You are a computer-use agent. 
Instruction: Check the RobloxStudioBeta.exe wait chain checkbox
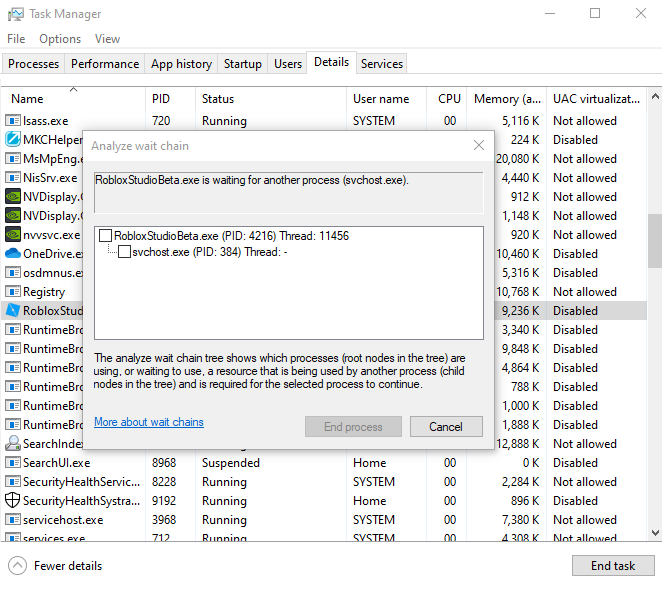tap(105, 236)
